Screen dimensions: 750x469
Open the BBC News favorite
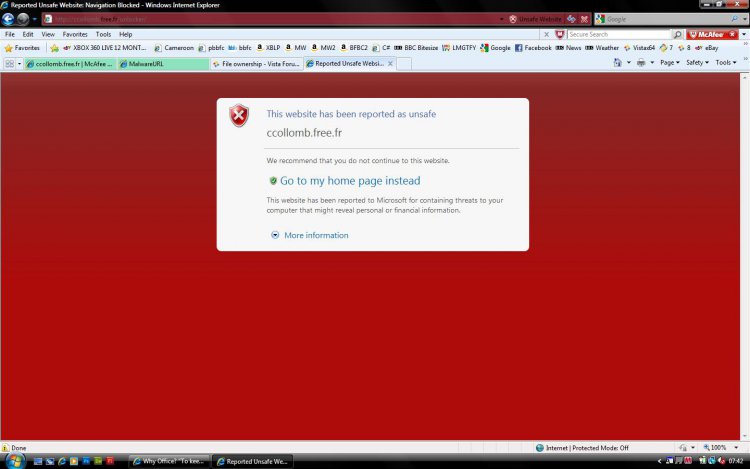[568, 48]
